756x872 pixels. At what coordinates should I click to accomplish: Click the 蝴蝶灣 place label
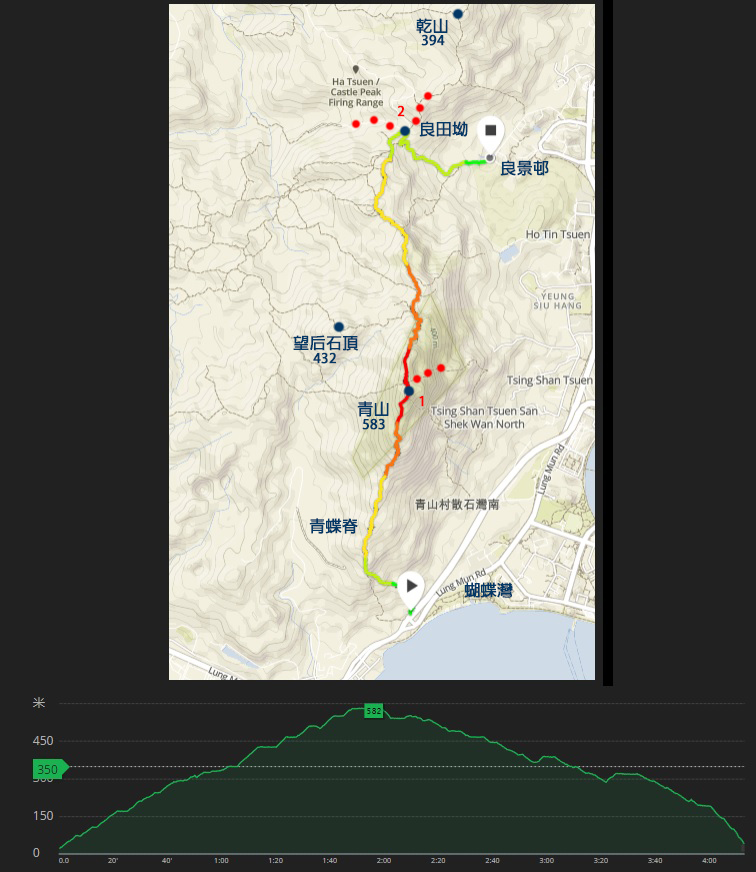coord(488,591)
